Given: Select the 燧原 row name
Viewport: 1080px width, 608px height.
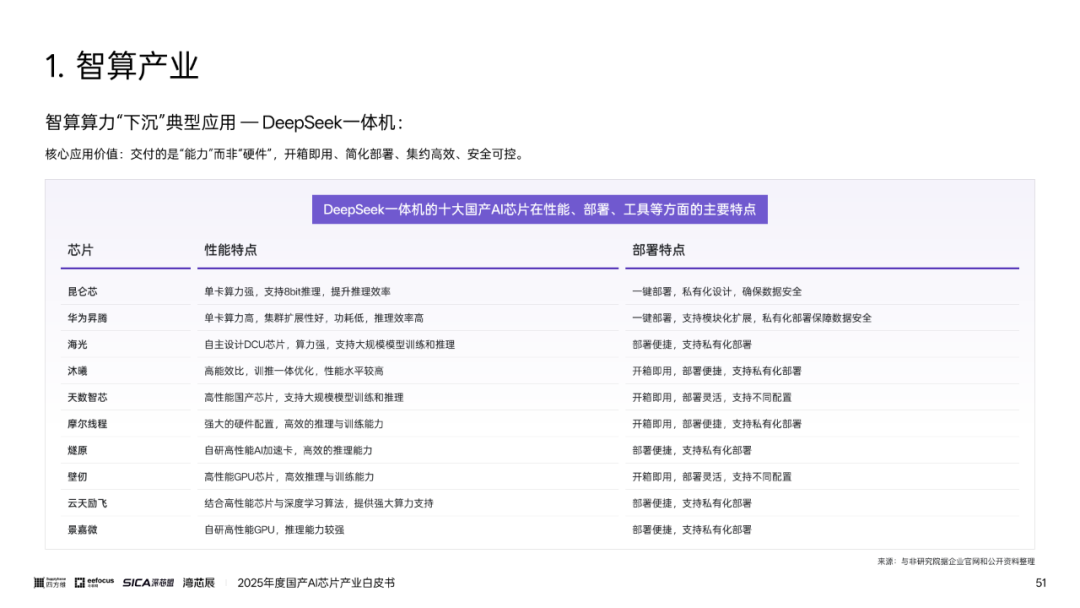Looking at the screenshot, I should (77, 450).
